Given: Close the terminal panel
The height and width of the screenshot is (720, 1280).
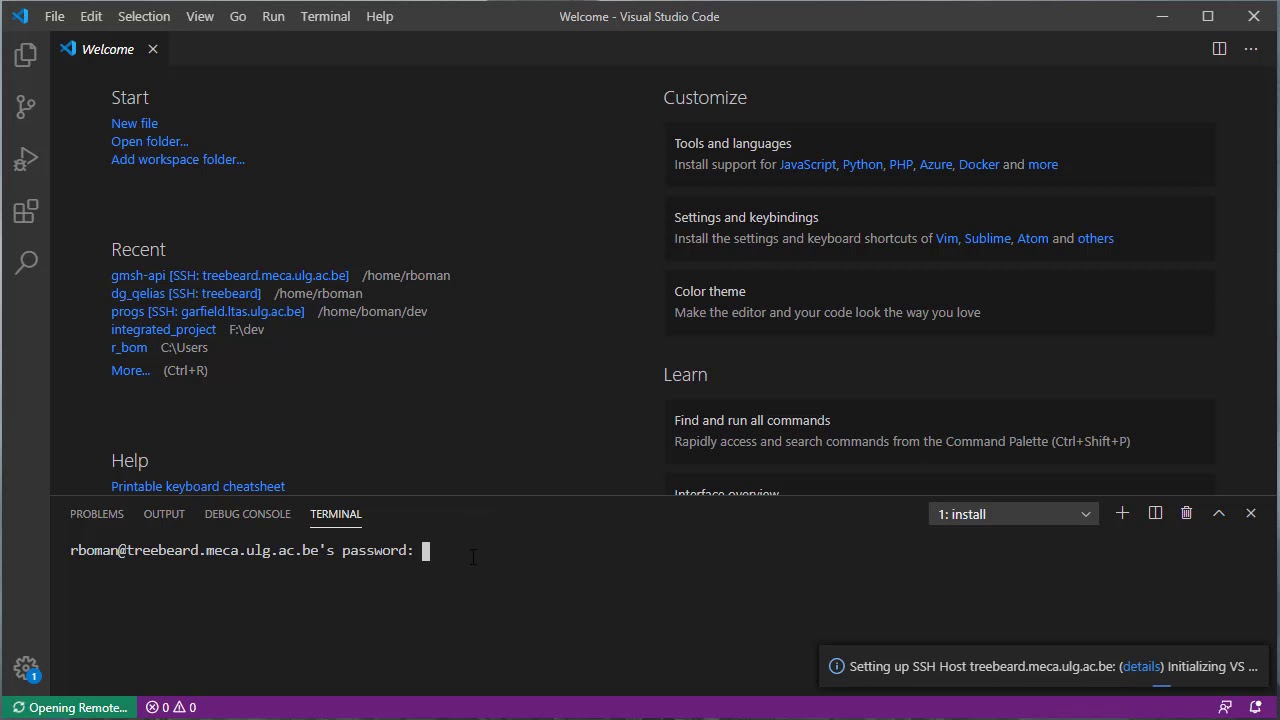Looking at the screenshot, I should coord(1250,513).
